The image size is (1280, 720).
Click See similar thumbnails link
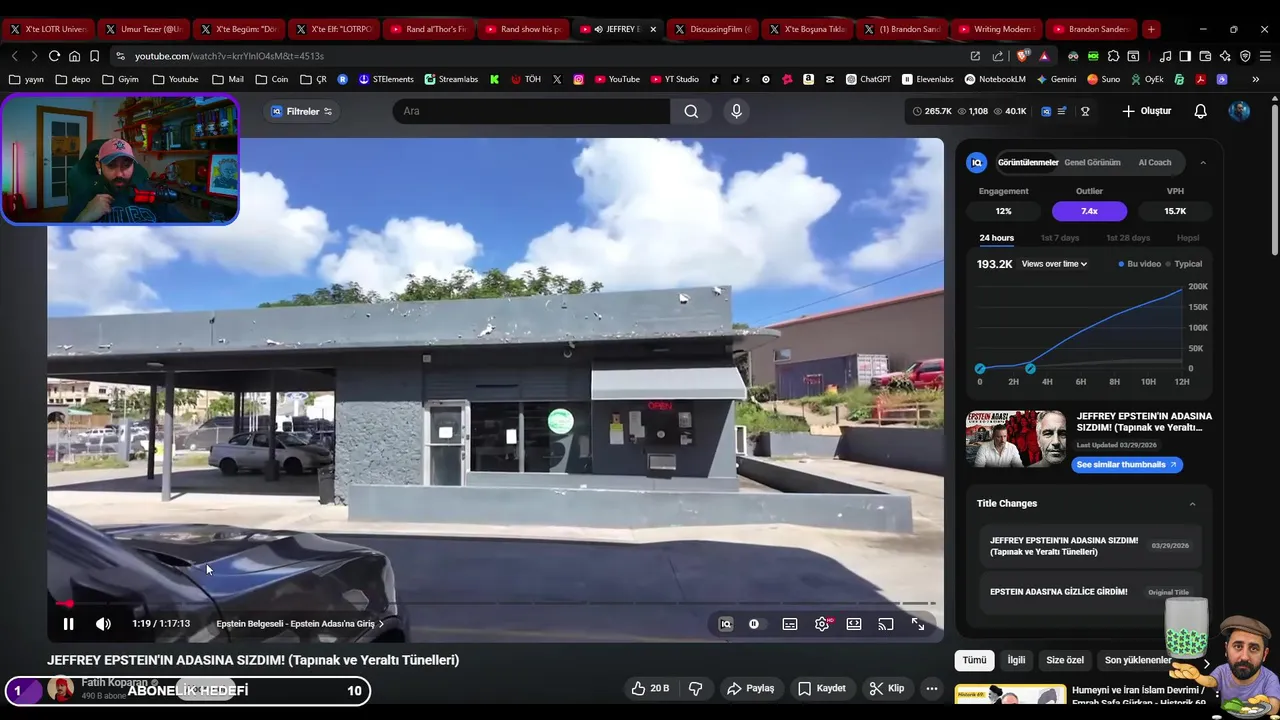[1127, 464]
